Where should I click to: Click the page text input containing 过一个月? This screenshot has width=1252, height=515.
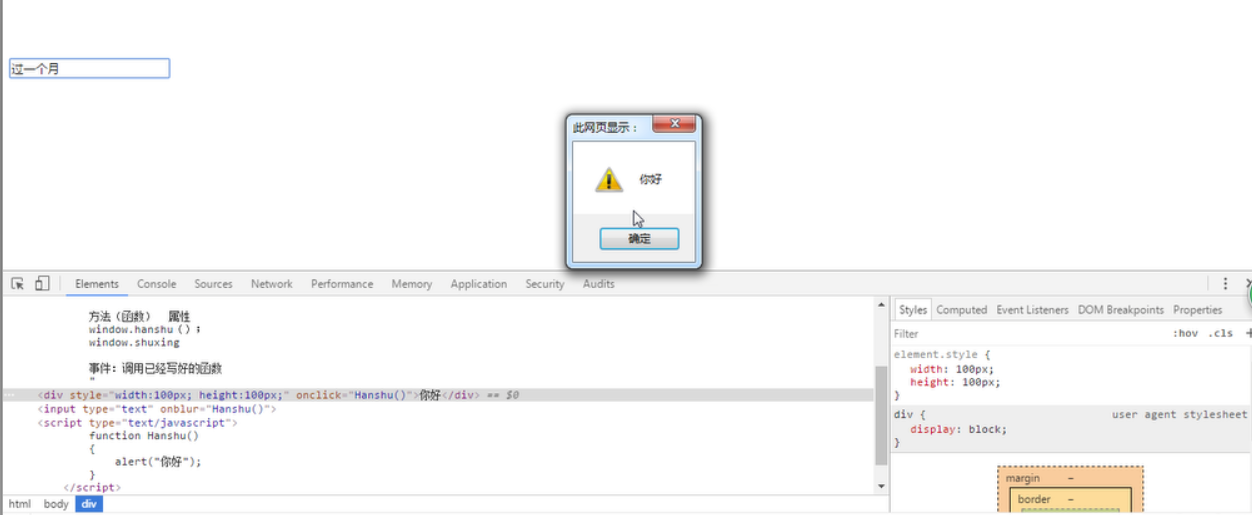tap(89, 68)
